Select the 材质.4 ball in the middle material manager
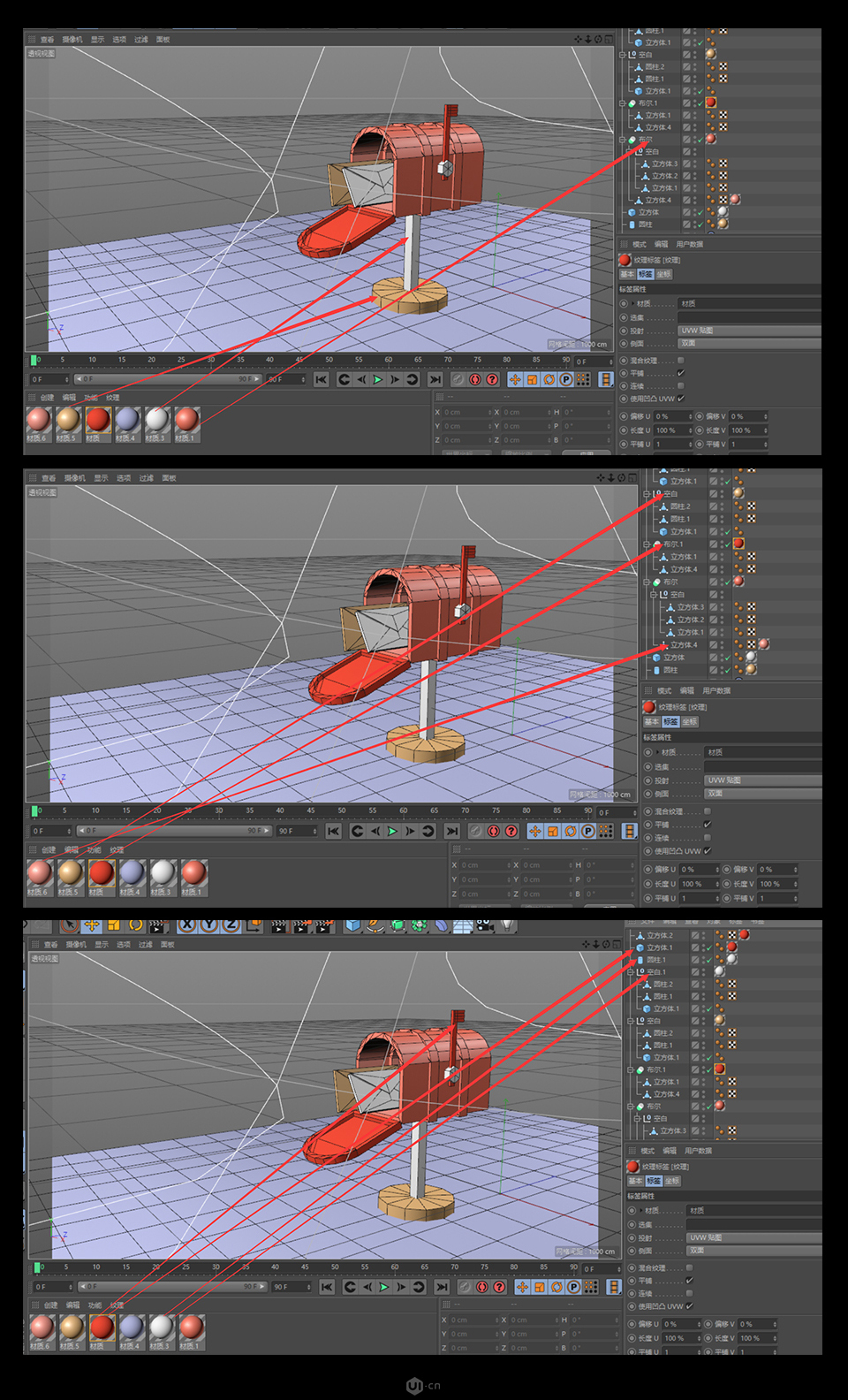The width and height of the screenshot is (848, 1400). (132, 873)
